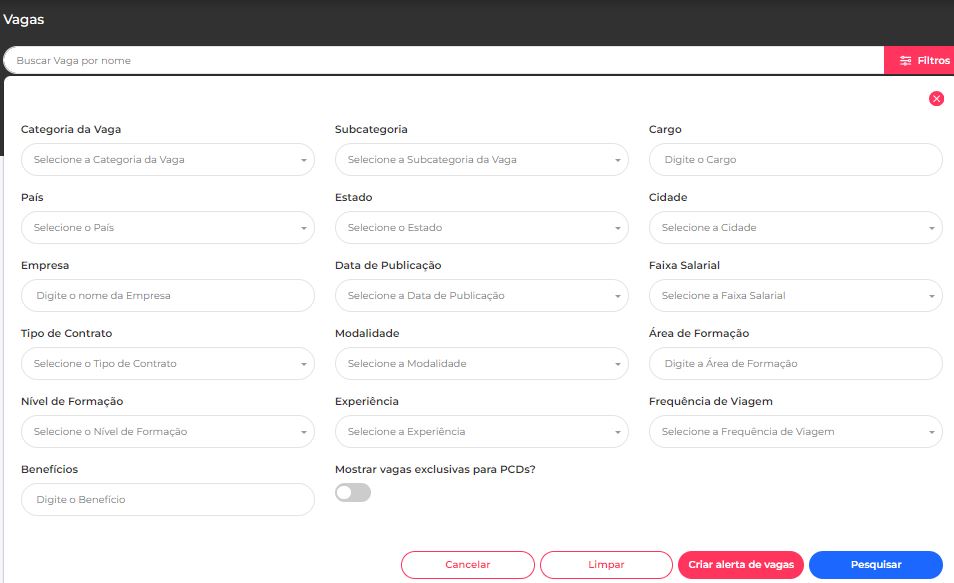Click the search vacancy by name box

[440, 61]
